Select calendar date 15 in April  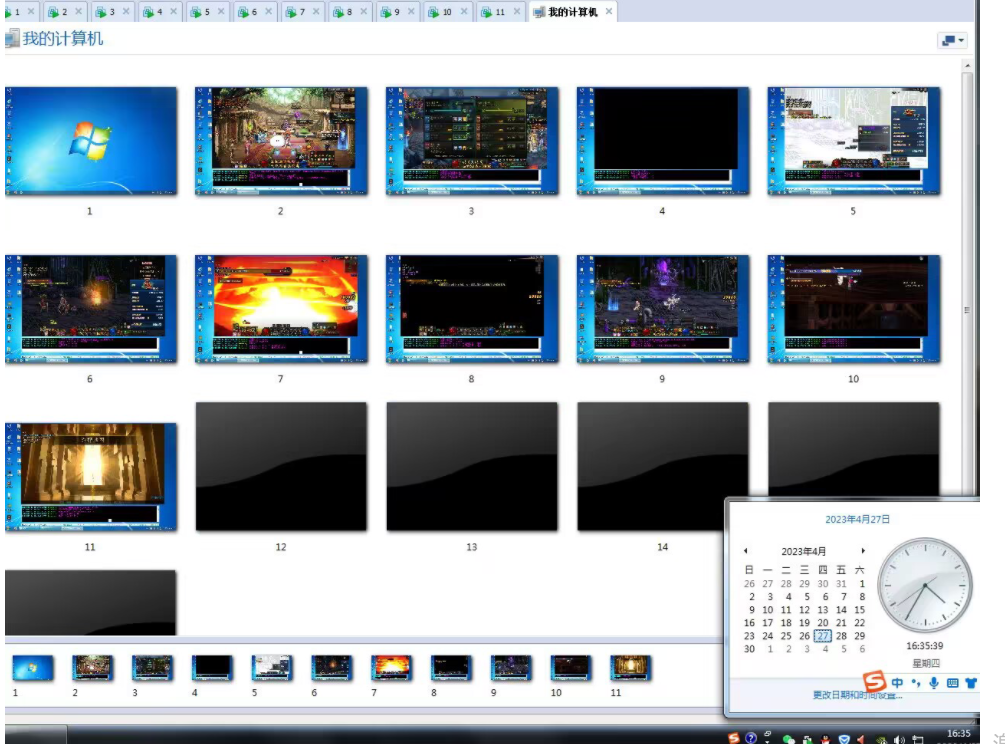click(860, 610)
